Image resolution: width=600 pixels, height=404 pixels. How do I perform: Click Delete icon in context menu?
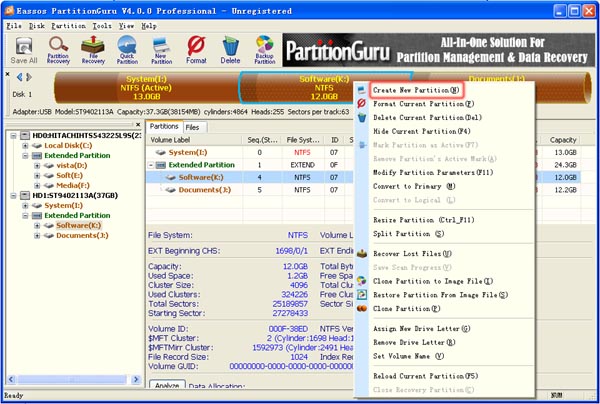pyautogui.click(x=362, y=117)
